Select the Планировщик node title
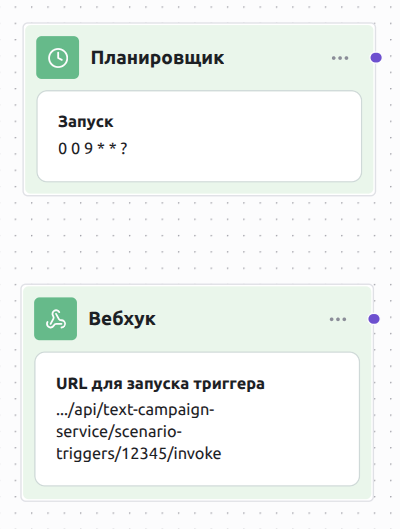Screen dimensions: 400x529 pos(158,58)
